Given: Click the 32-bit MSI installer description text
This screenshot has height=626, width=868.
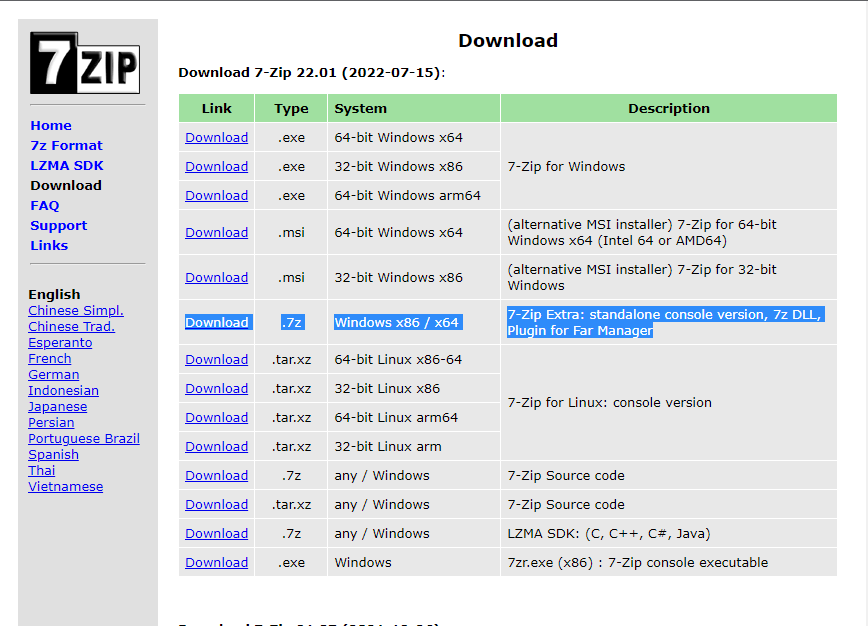Looking at the screenshot, I should pos(642,277).
